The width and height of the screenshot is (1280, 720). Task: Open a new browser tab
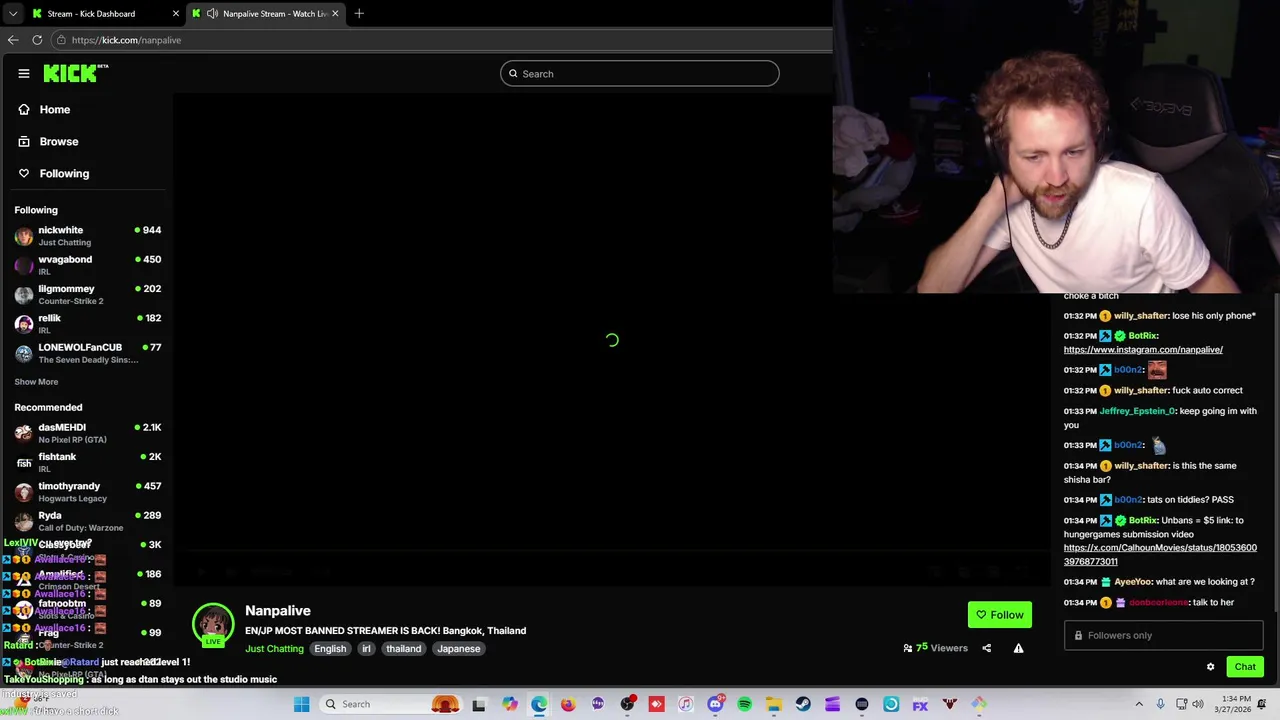(359, 13)
